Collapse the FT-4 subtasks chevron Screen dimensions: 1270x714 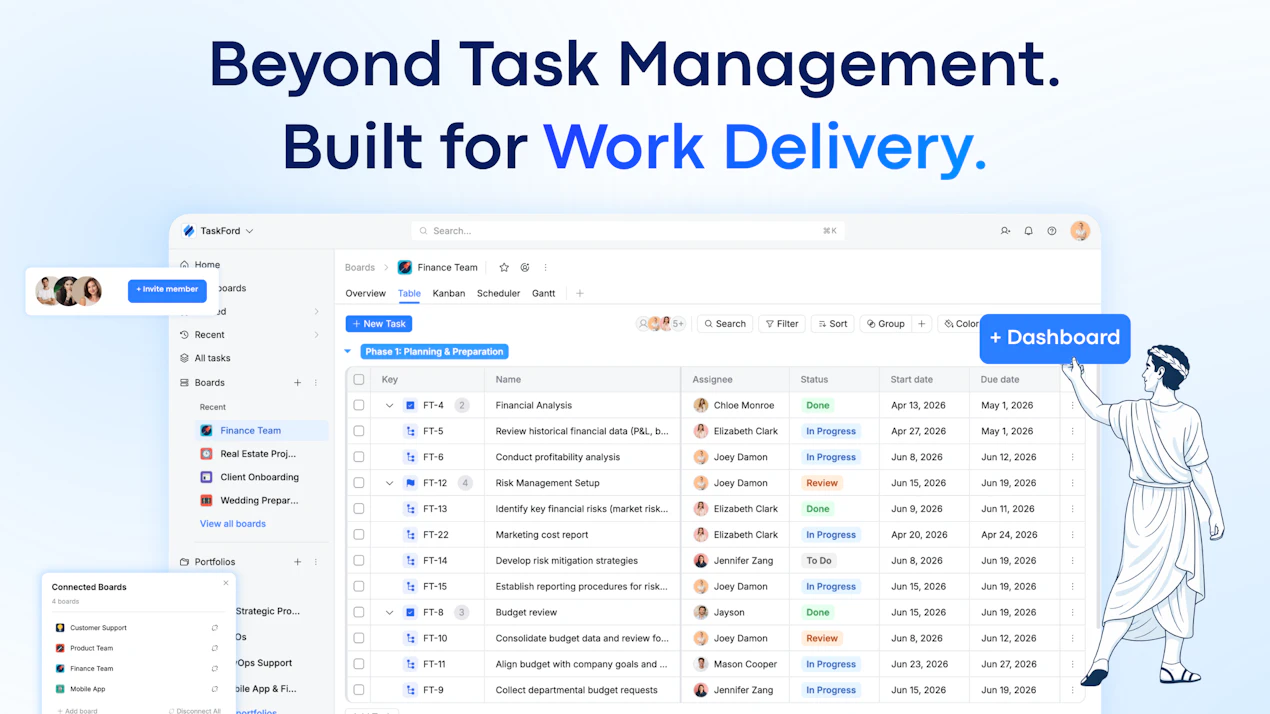pyautogui.click(x=389, y=406)
